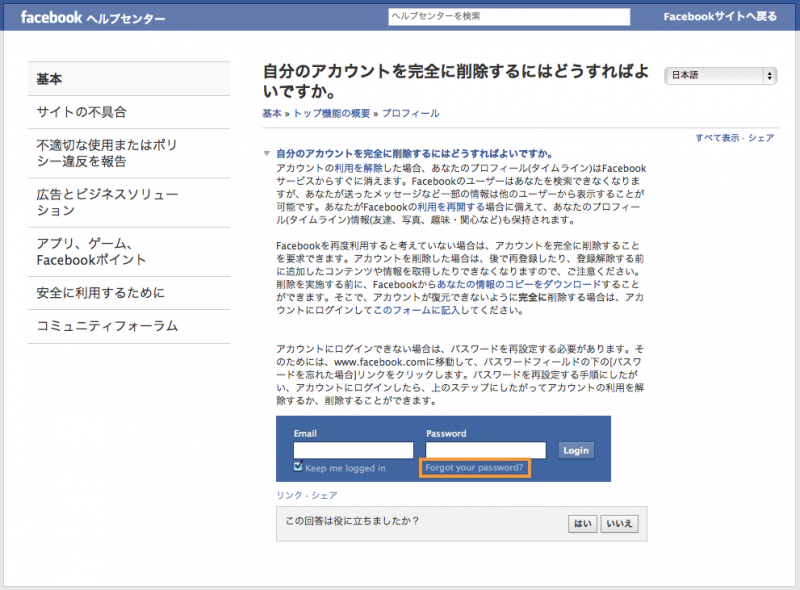This screenshot has width=800, height=590.
Task: Open あなたの情報のコピーをダウンロード link
Action: coord(519,284)
